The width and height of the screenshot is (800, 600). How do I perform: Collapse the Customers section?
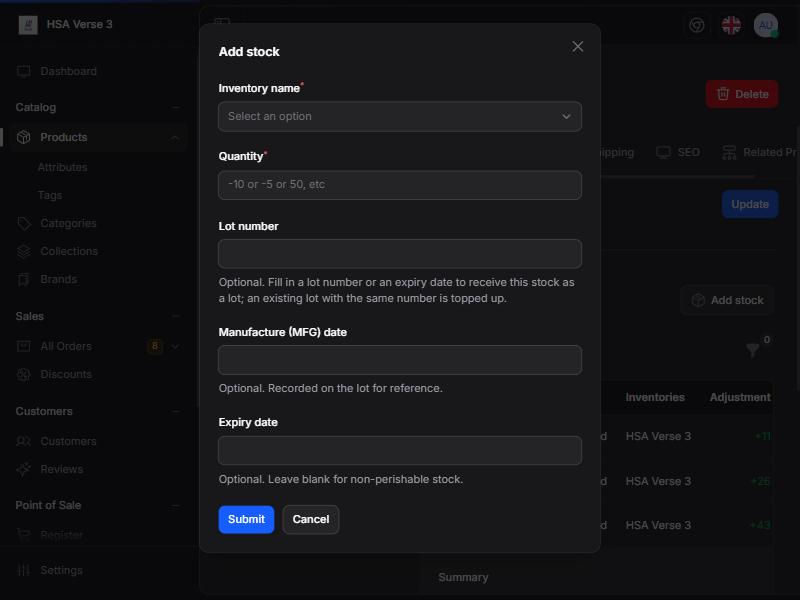pyautogui.click(x=176, y=411)
